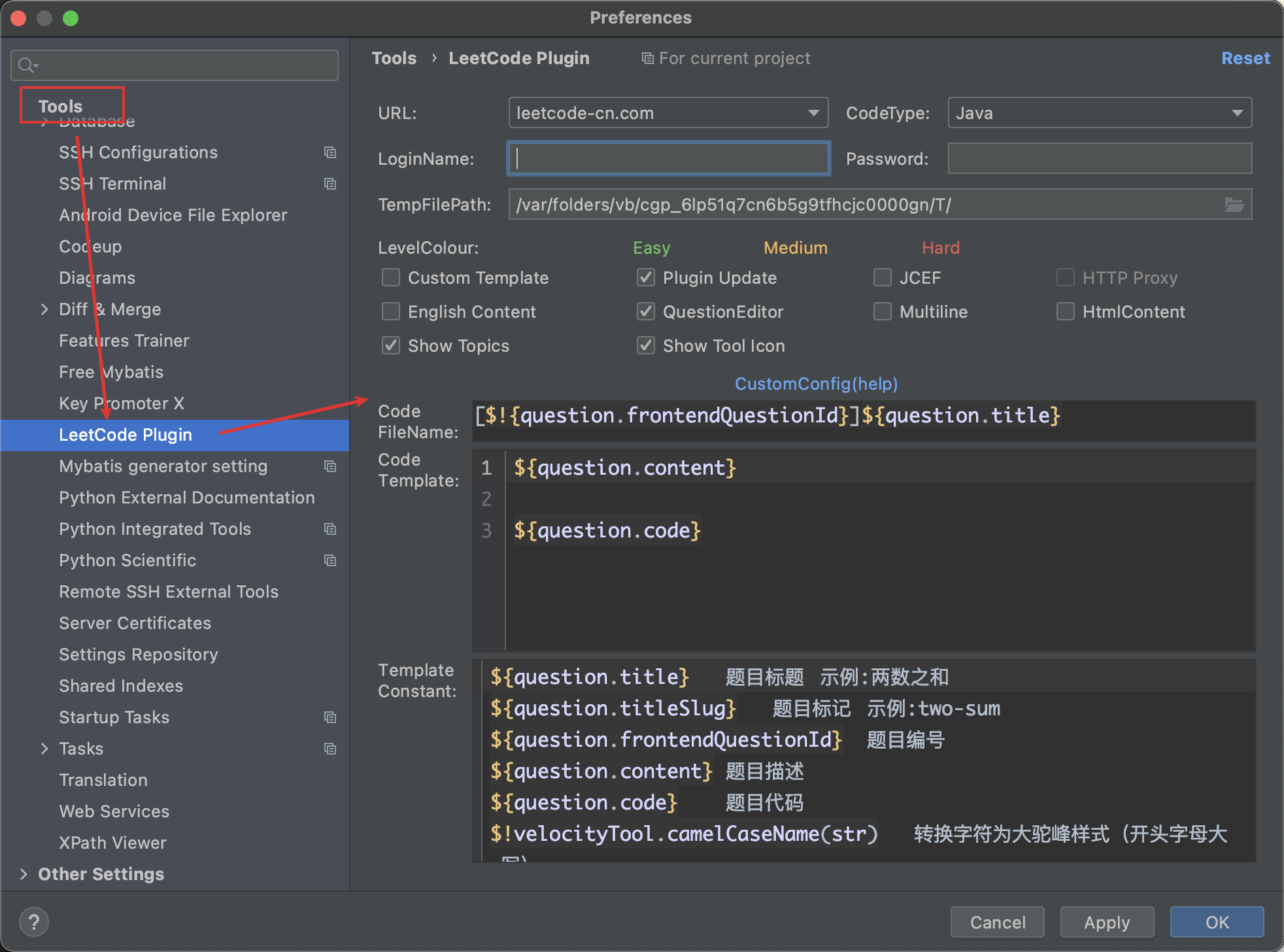
Task: Click project-level icon next to SSH Configurations
Action: 330,152
